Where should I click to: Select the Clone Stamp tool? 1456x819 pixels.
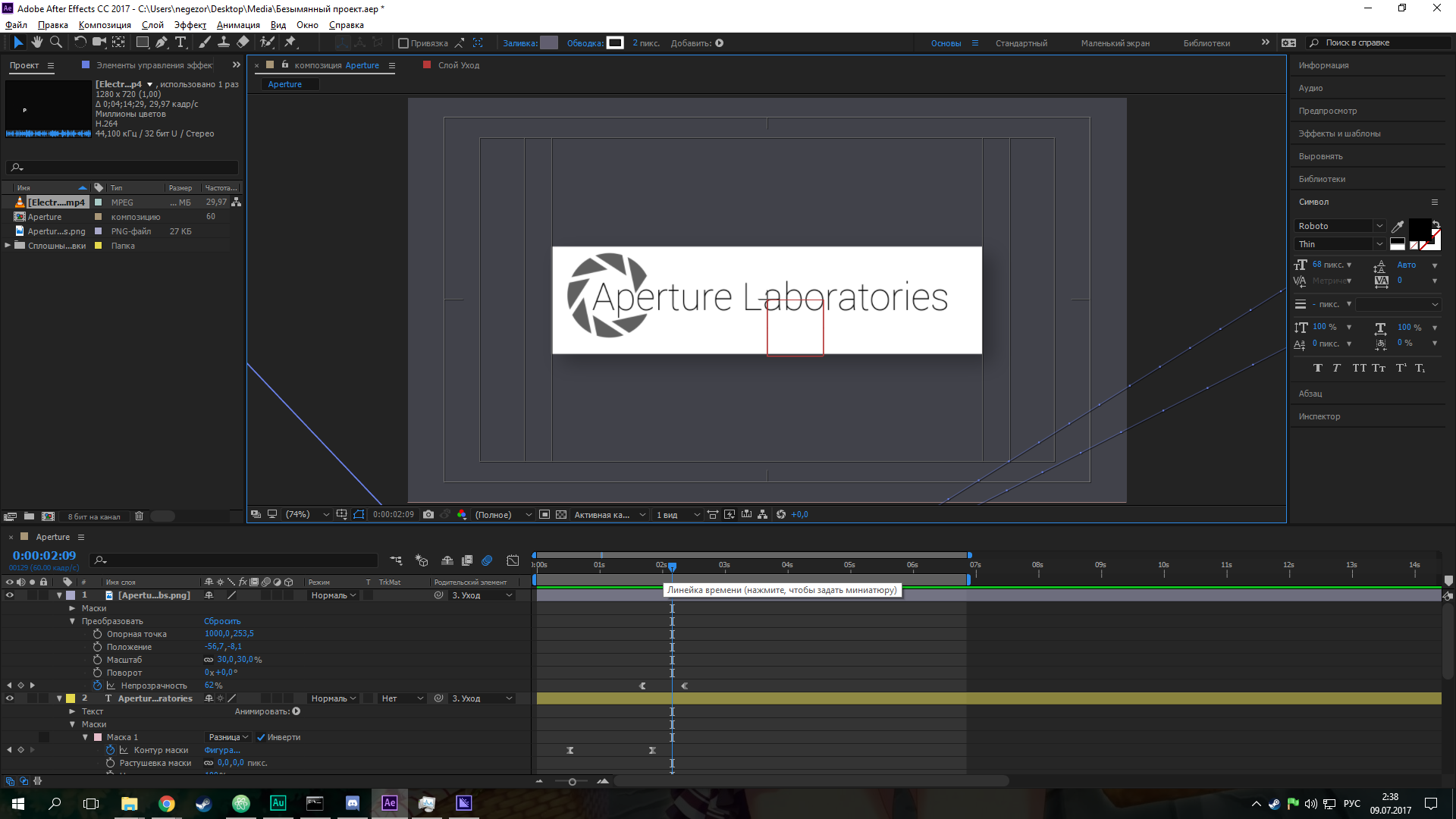[x=224, y=42]
